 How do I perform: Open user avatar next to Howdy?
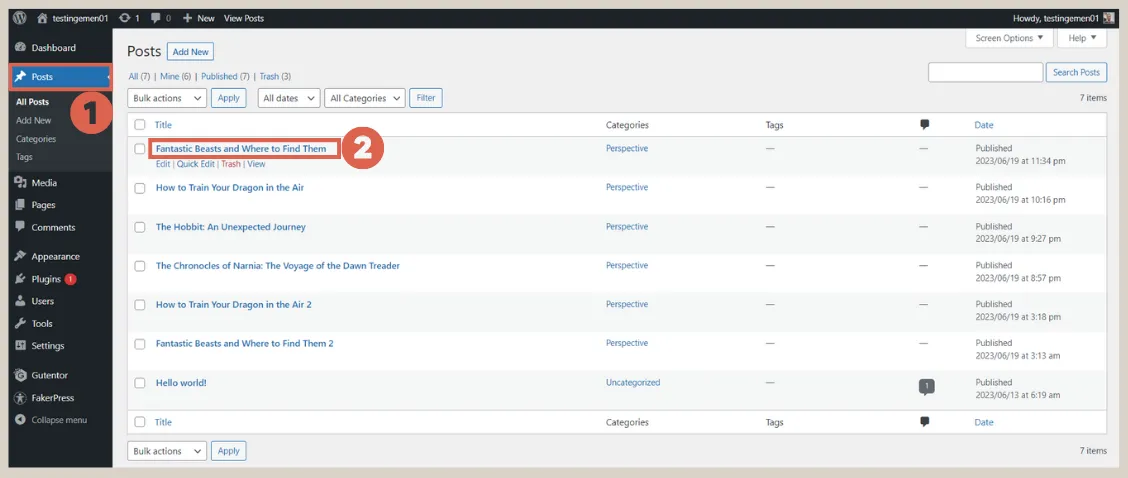1109,18
